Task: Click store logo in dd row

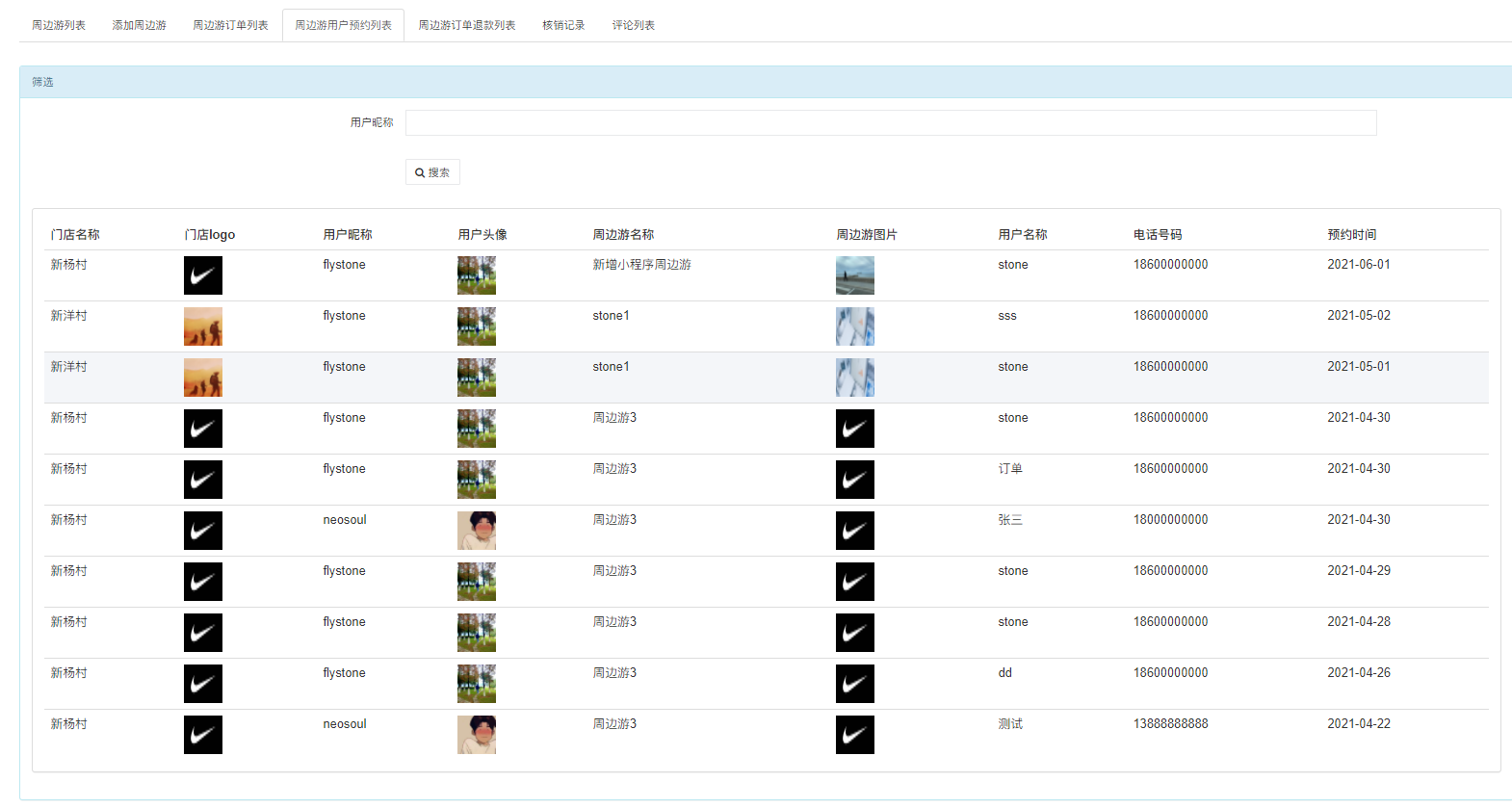Action: (x=203, y=684)
